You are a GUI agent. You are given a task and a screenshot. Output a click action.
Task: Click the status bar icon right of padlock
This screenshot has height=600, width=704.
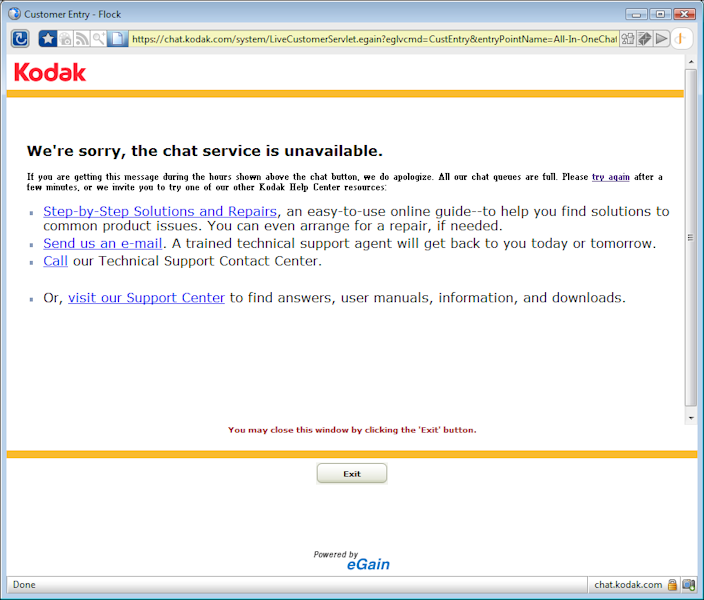pyautogui.click(x=689, y=584)
